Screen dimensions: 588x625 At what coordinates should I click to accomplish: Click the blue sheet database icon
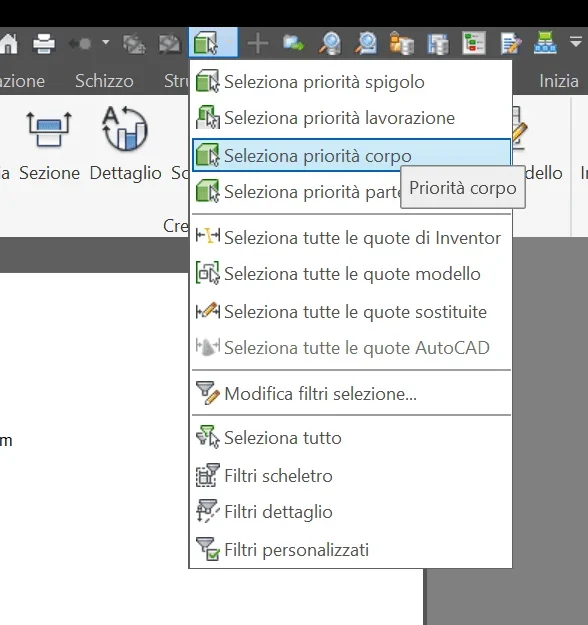tap(438, 43)
